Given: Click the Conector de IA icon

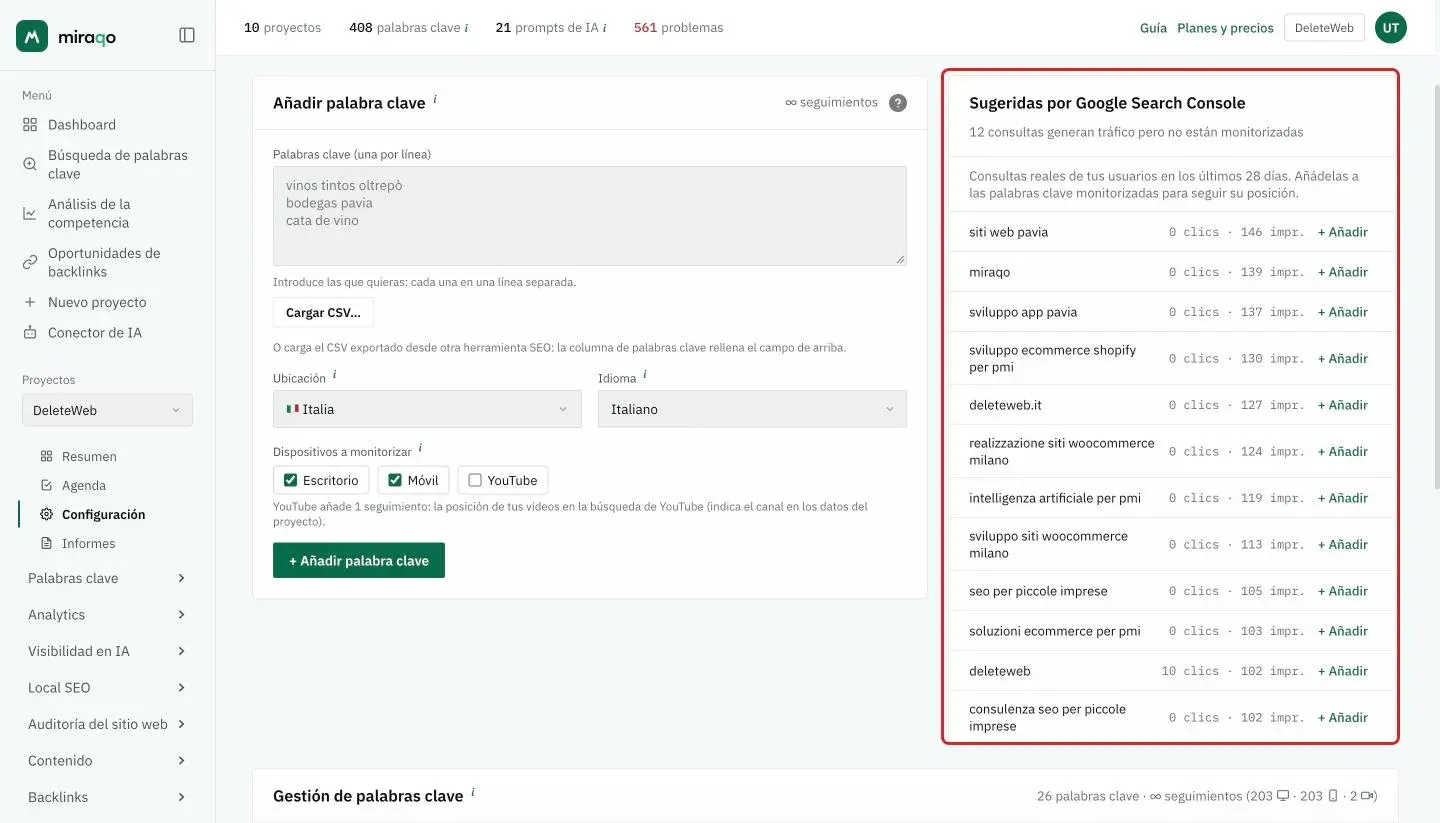Looking at the screenshot, I should (x=30, y=332).
